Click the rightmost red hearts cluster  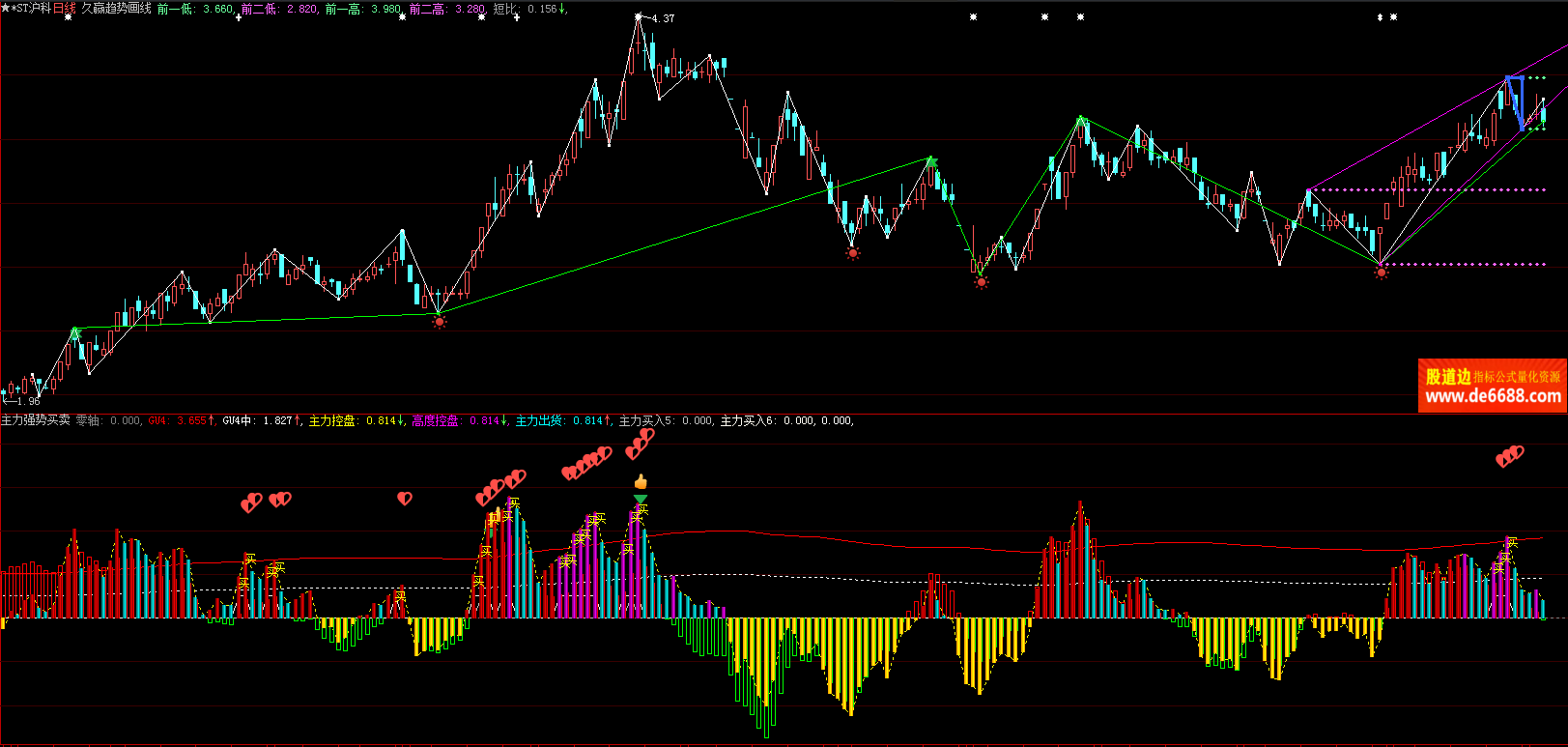(1509, 456)
